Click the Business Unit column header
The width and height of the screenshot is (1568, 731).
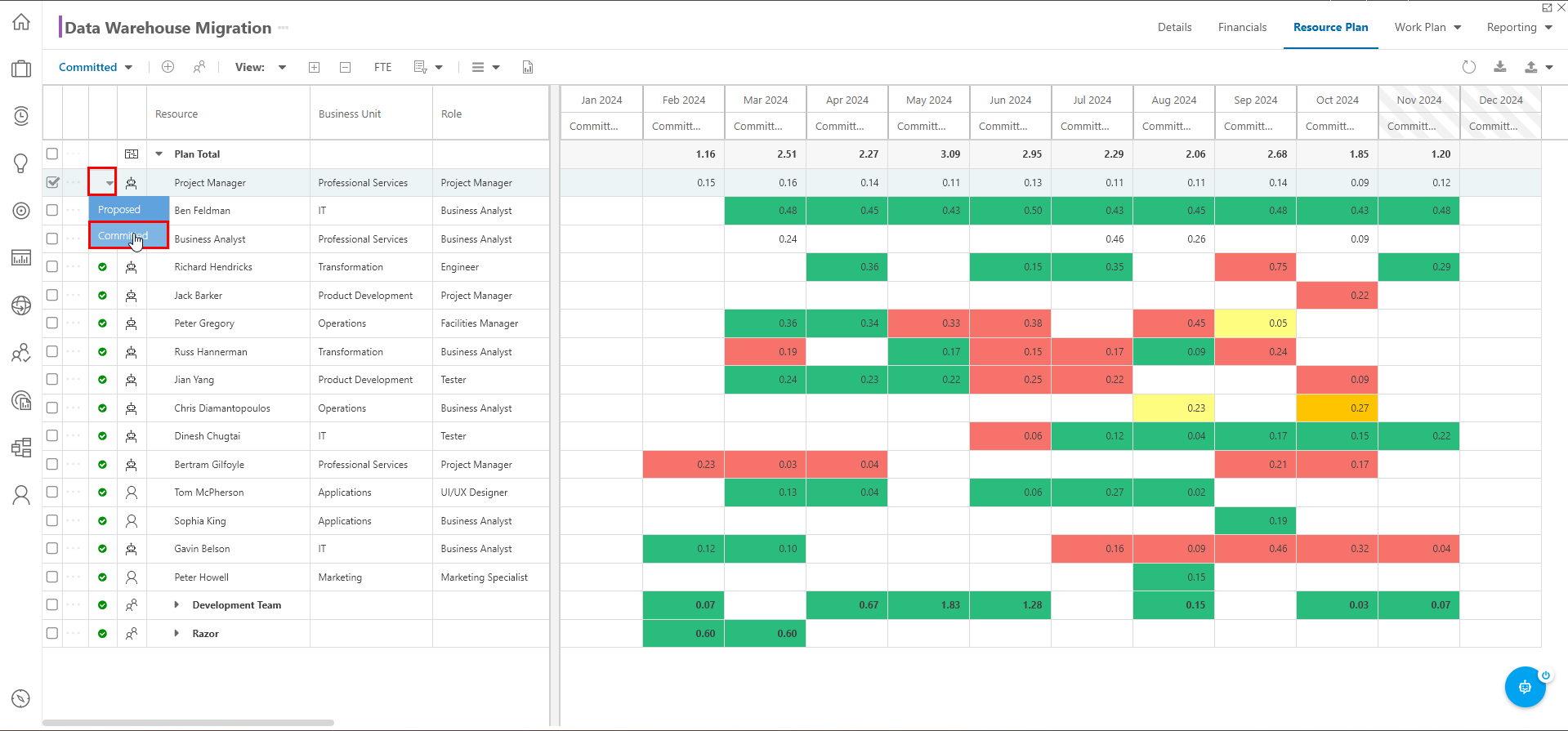(371, 114)
